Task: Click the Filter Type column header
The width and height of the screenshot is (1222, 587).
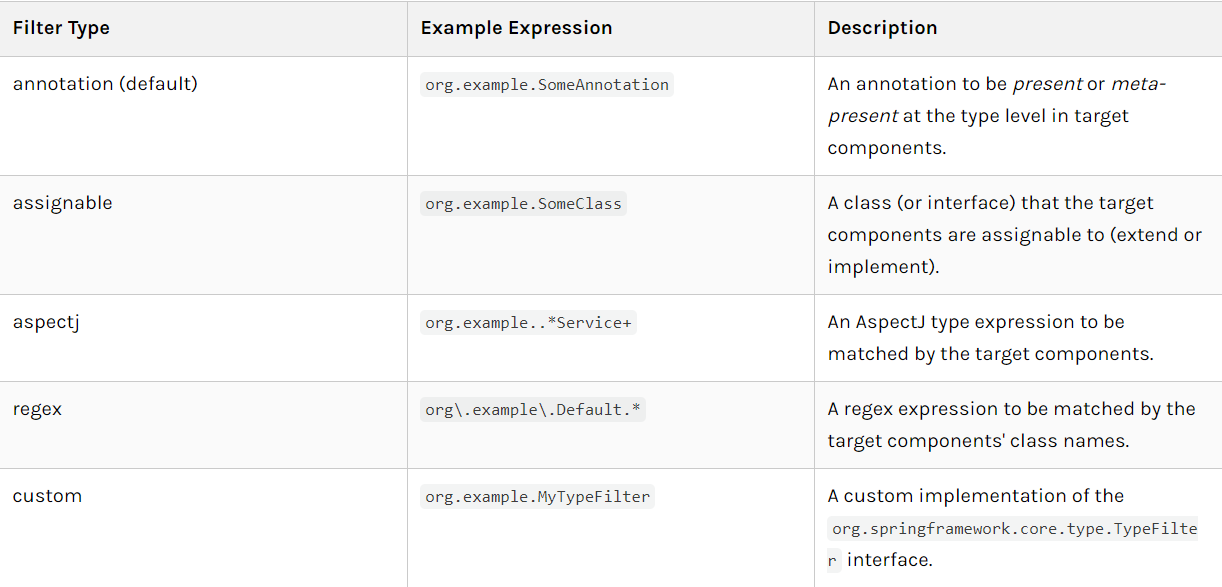Action: click(x=61, y=28)
